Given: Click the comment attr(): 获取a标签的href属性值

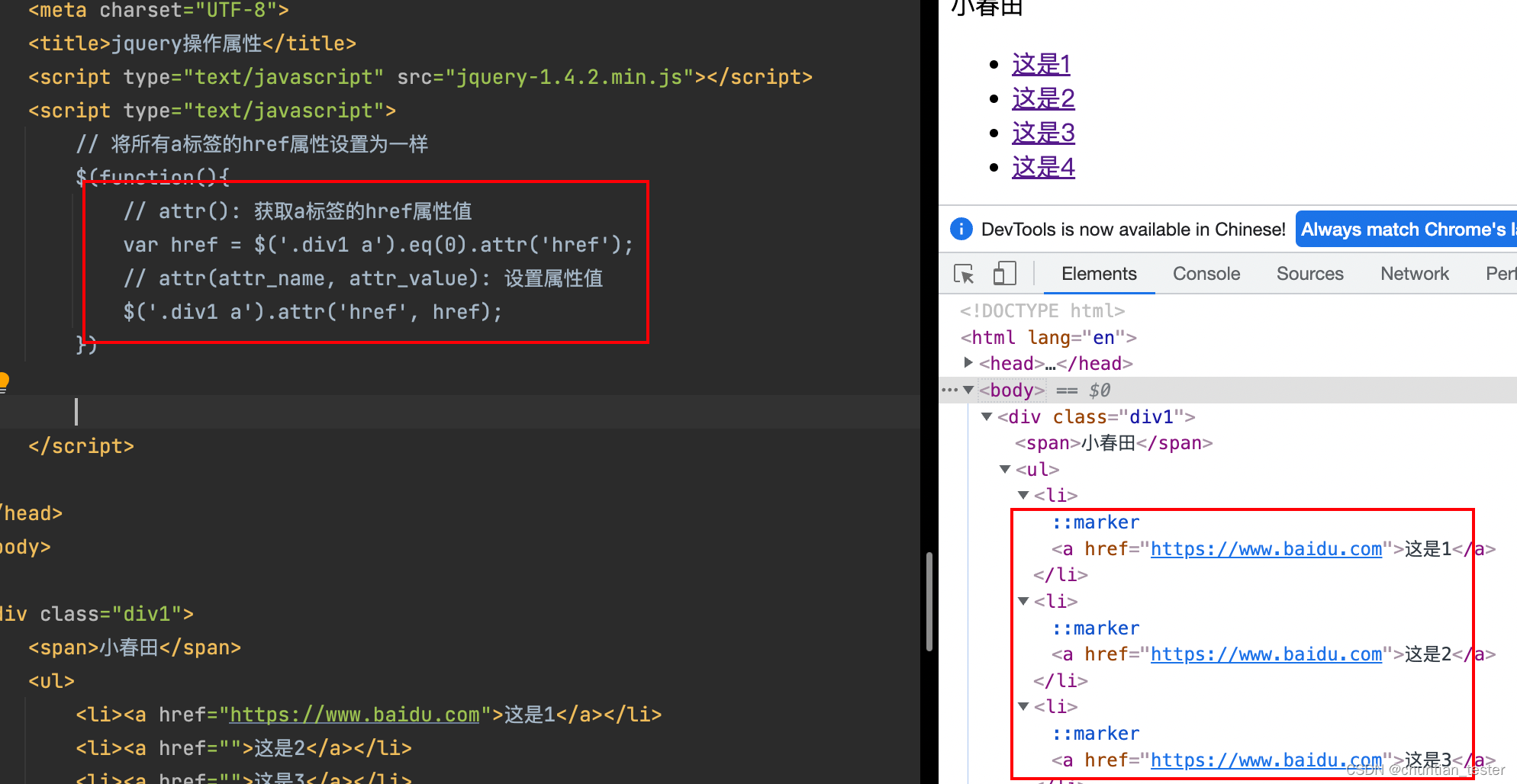Looking at the screenshot, I should (x=298, y=211).
